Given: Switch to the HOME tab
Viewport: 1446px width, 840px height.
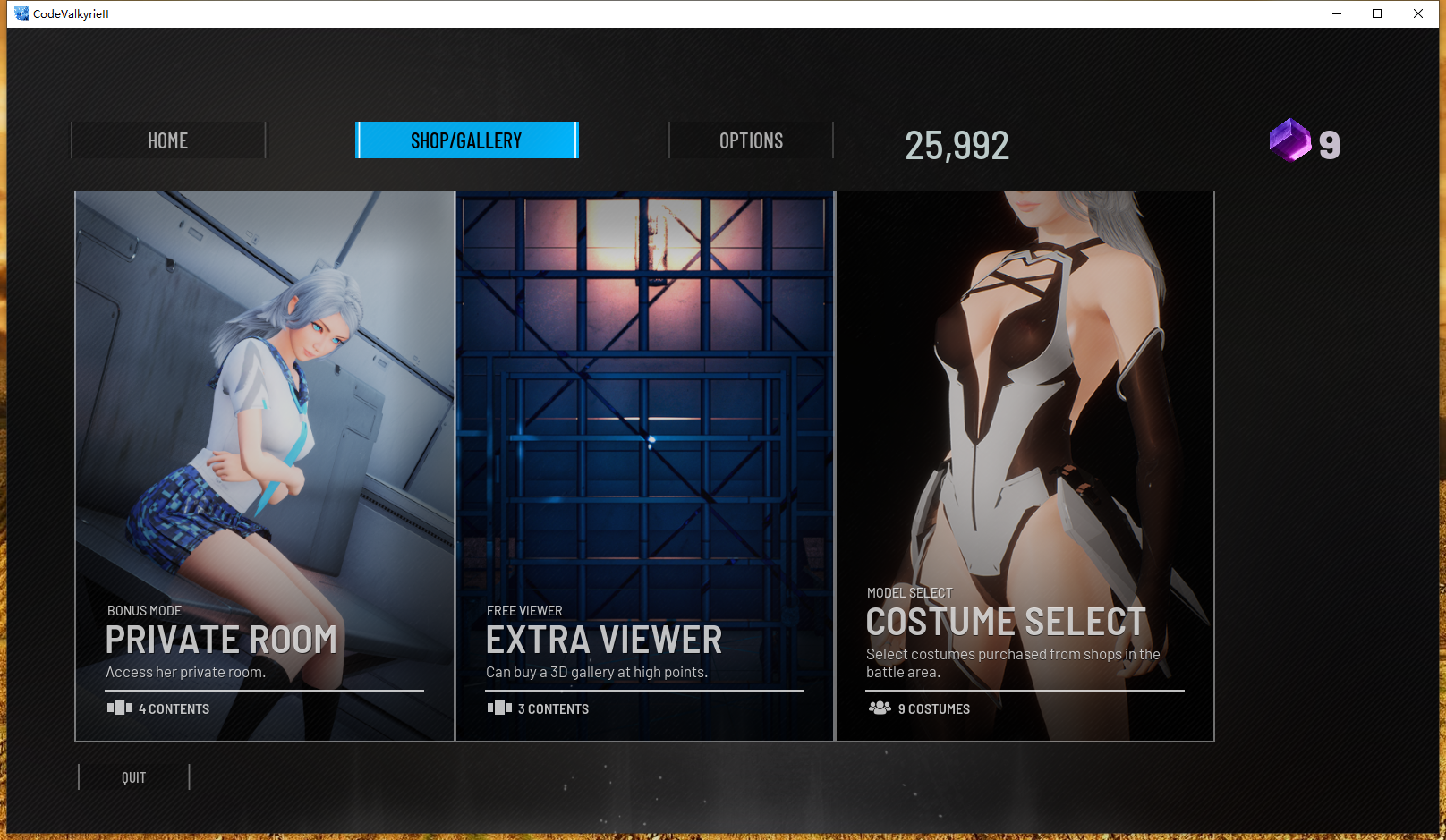Looking at the screenshot, I should point(168,140).
